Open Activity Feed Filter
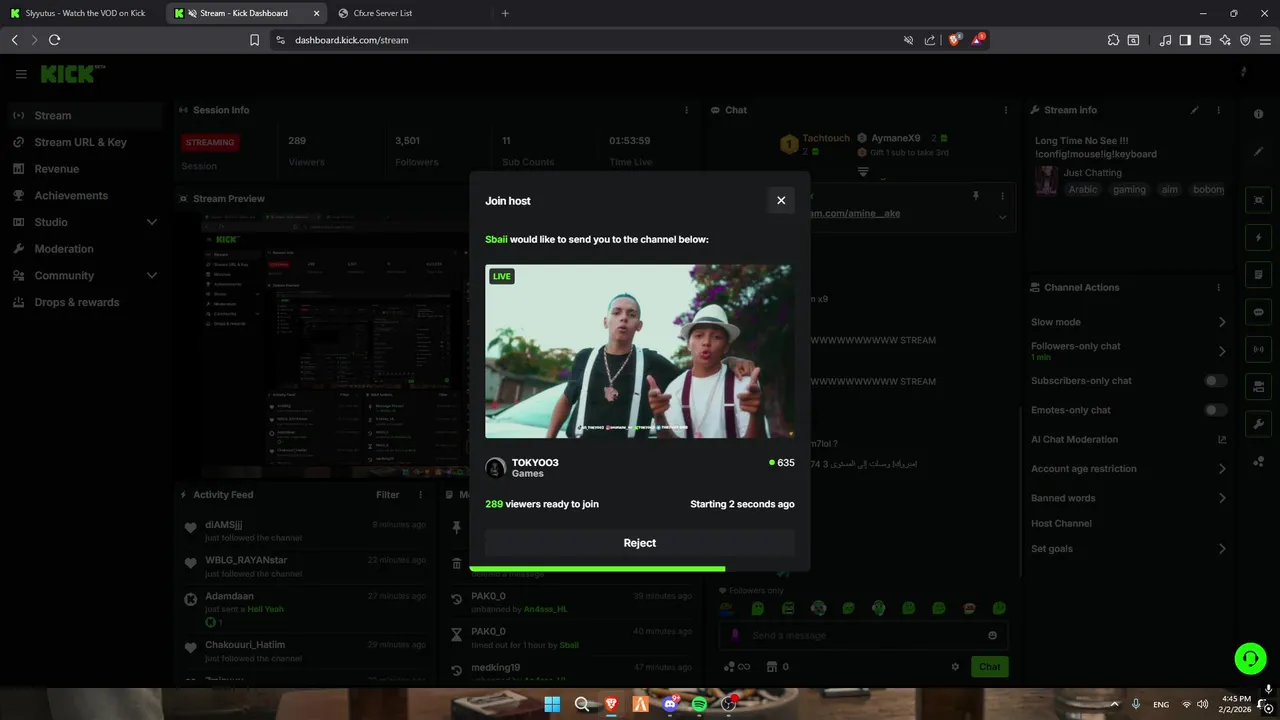This screenshot has width=1280, height=720. (x=388, y=495)
